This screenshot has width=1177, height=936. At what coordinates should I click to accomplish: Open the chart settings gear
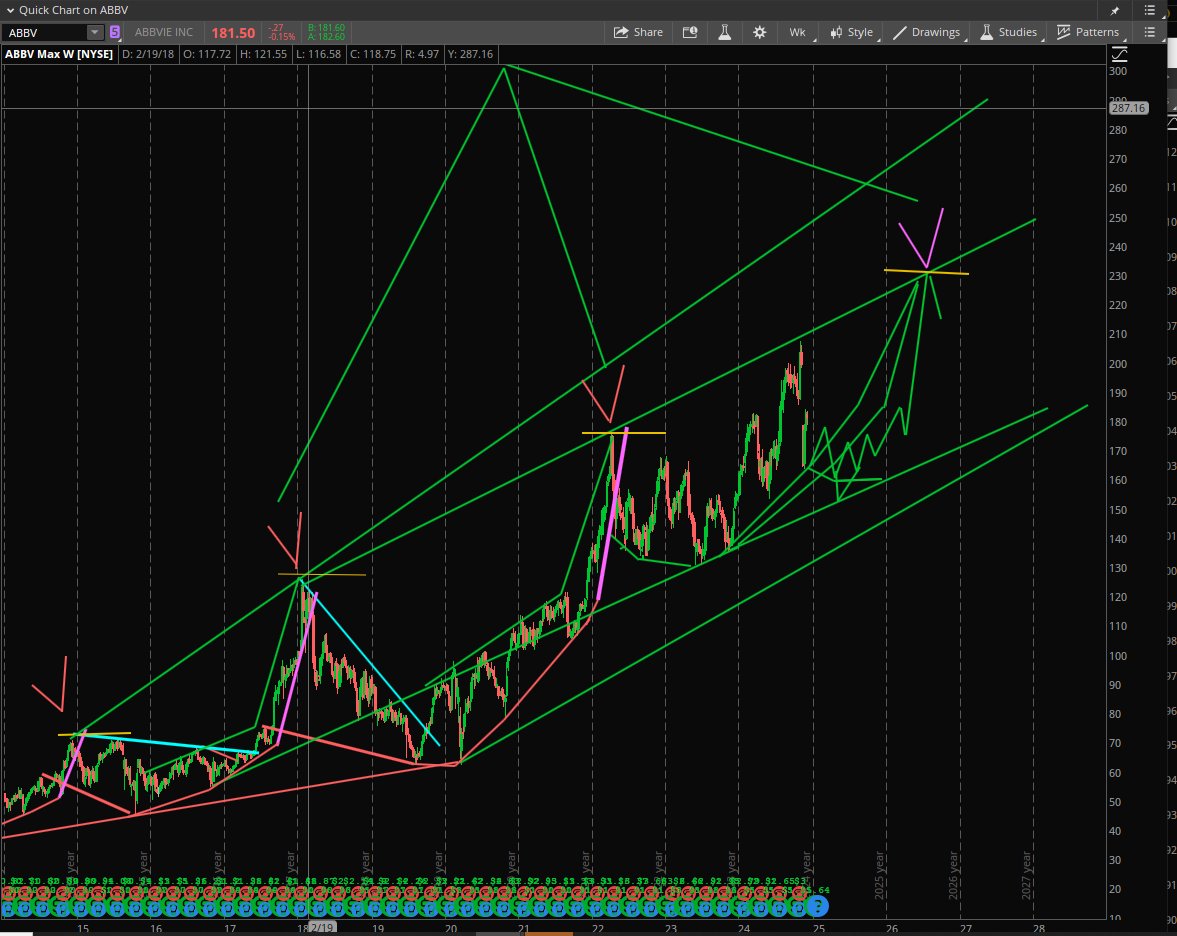tap(760, 31)
